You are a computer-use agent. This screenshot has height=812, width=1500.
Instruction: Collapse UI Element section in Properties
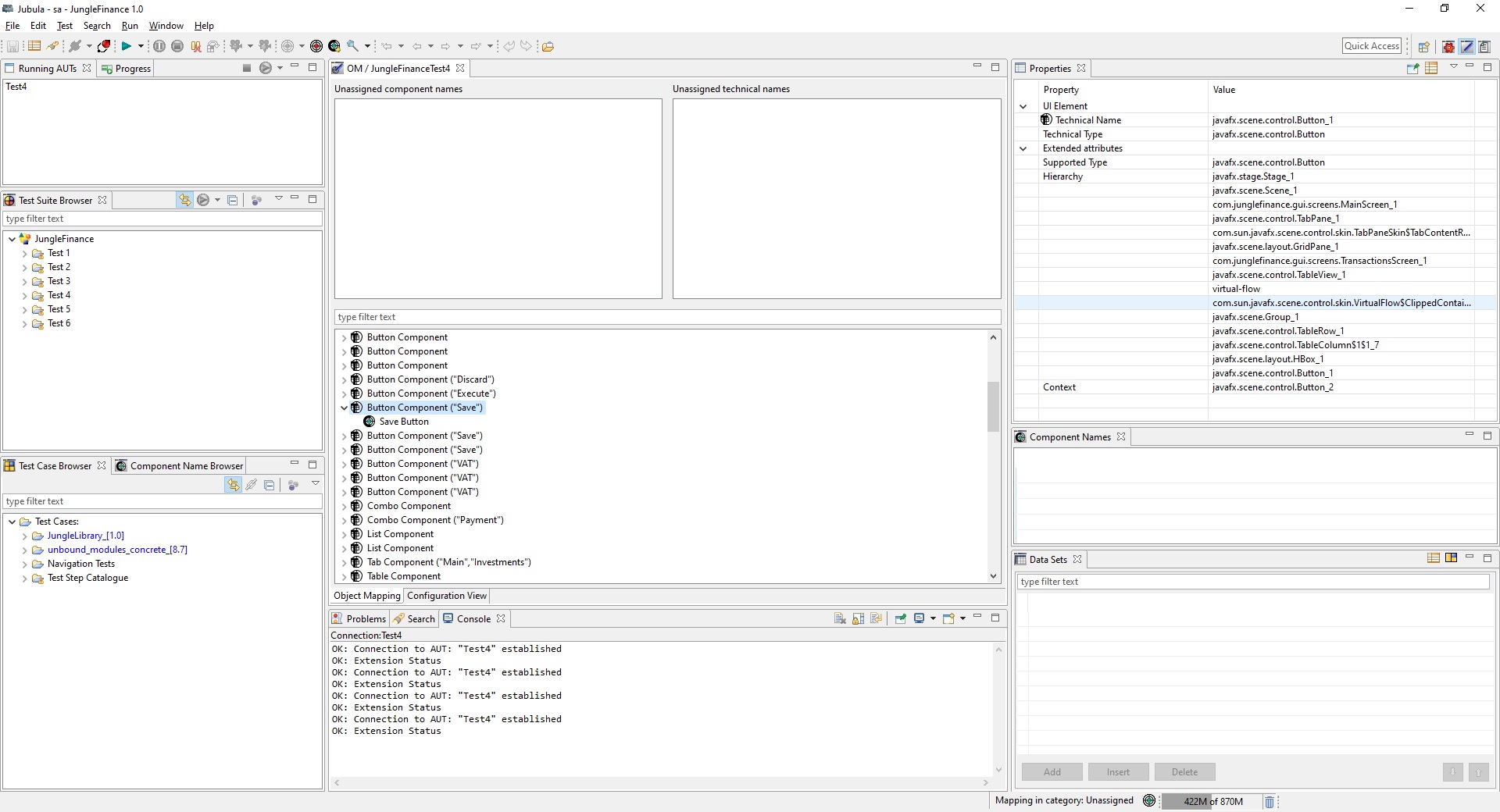(1023, 106)
